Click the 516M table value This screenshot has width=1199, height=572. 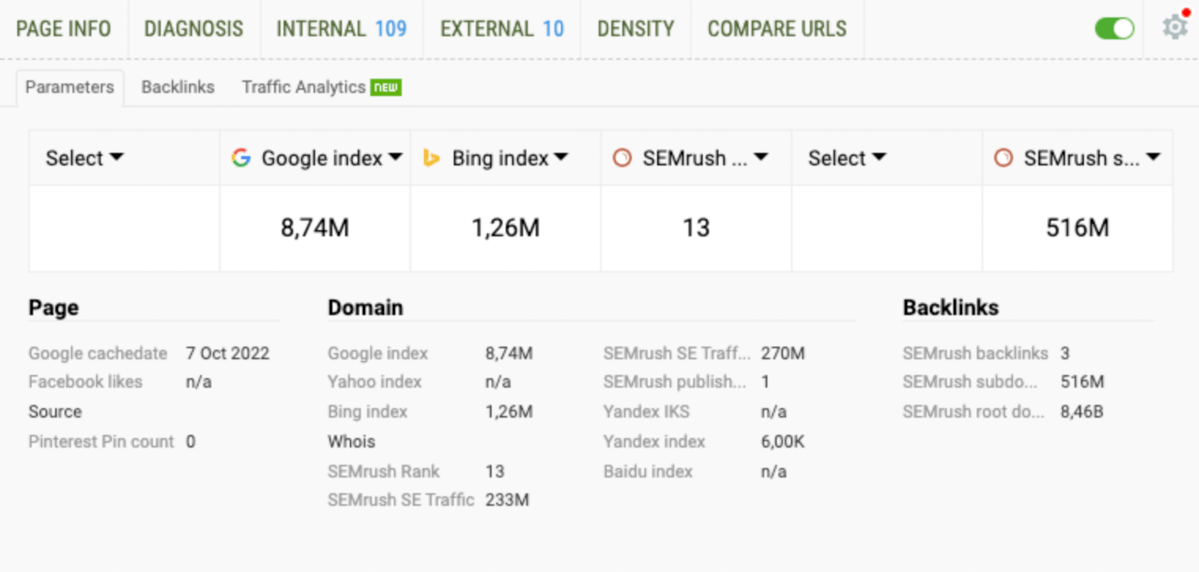1077,228
